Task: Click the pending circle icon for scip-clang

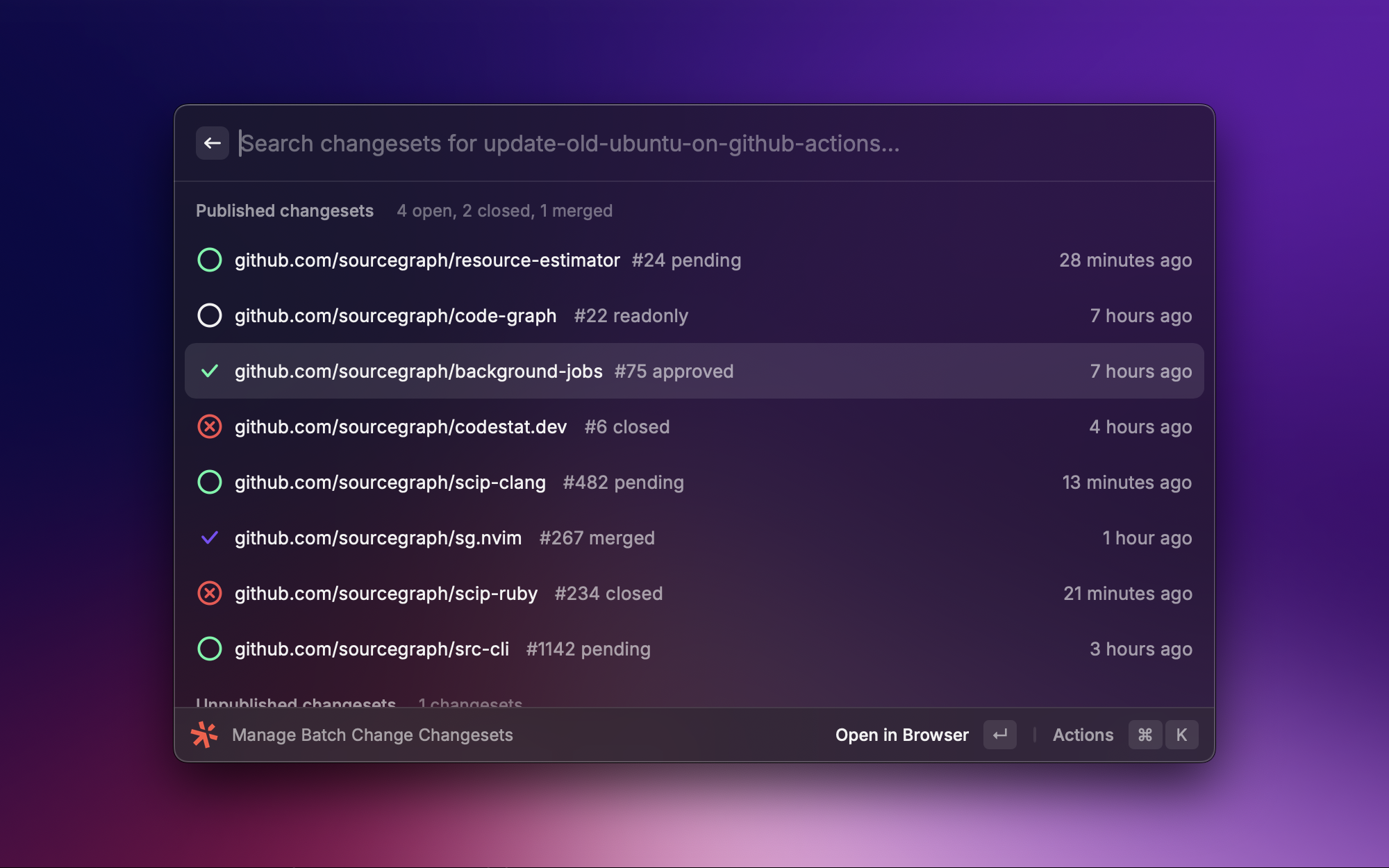Action: (x=209, y=482)
